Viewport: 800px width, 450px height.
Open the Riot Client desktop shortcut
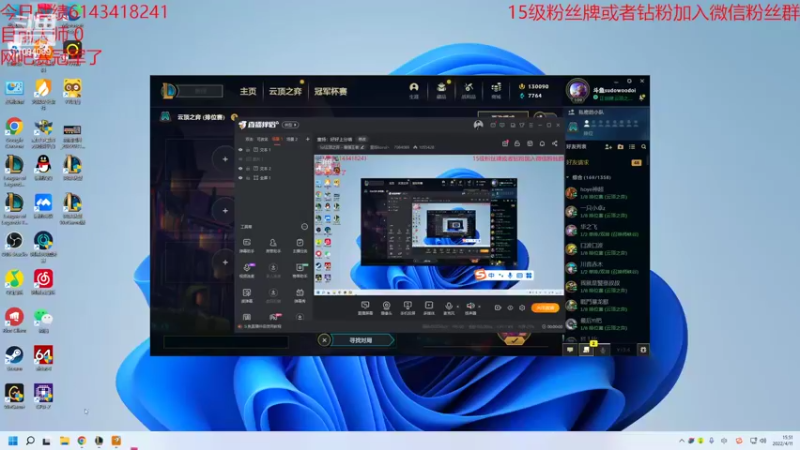pos(14,320)
